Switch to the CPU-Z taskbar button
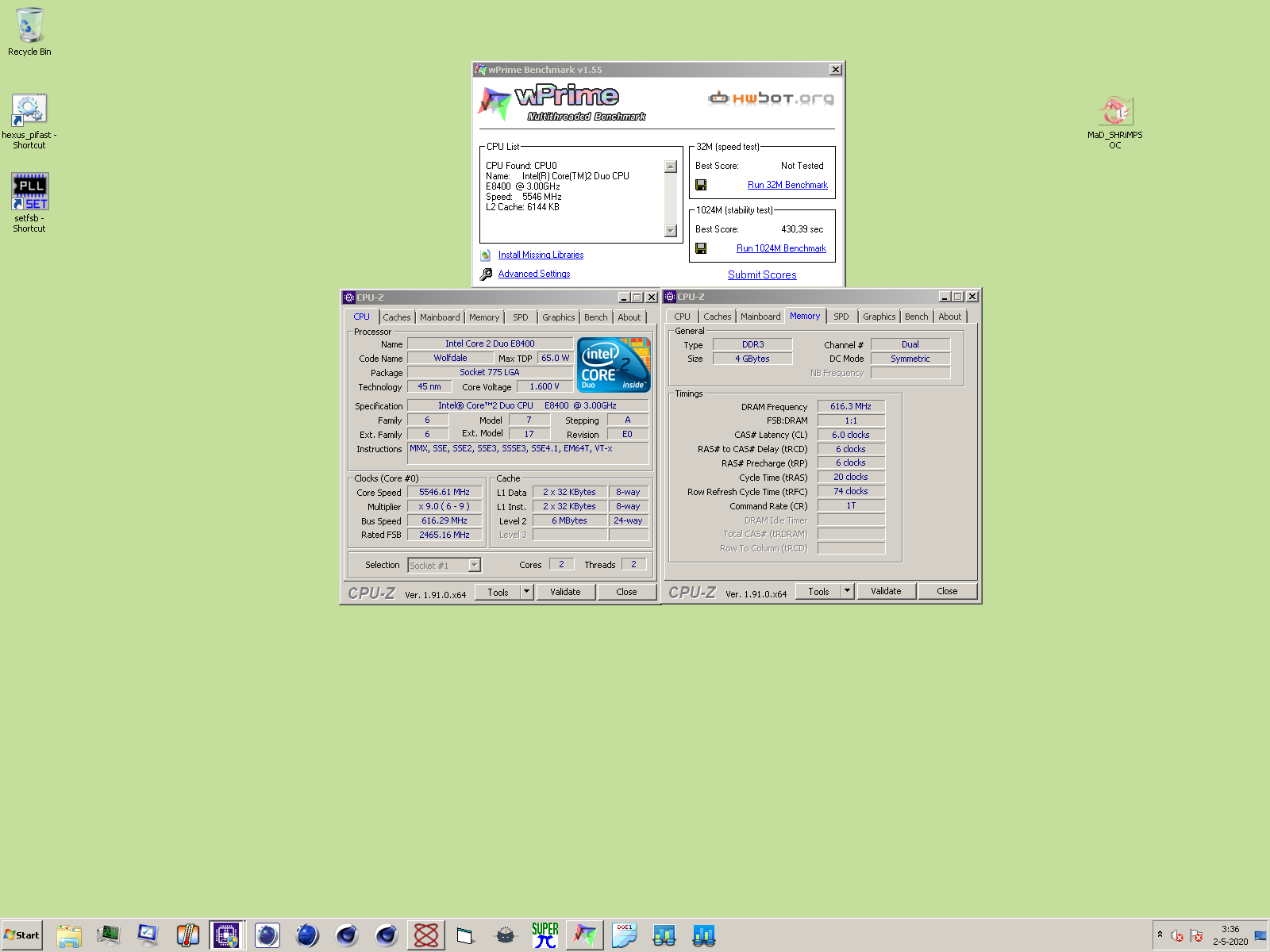Viewport: 1270px width, 952px height. pos(227,935)
